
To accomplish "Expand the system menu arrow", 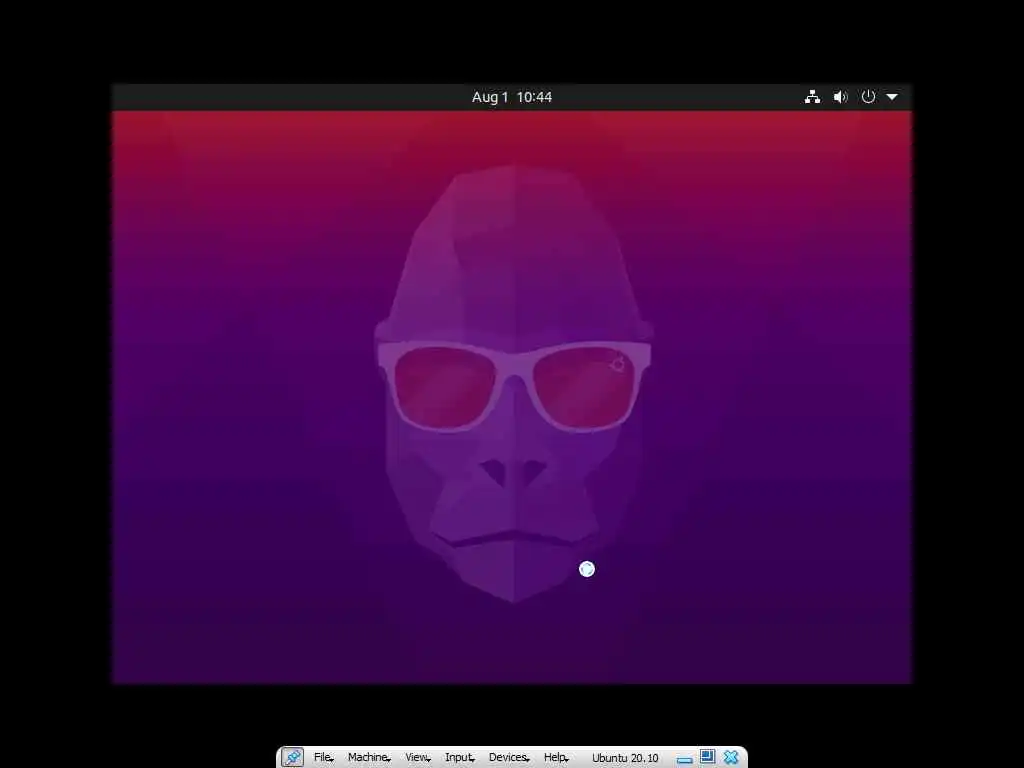I will click(892, 97).
